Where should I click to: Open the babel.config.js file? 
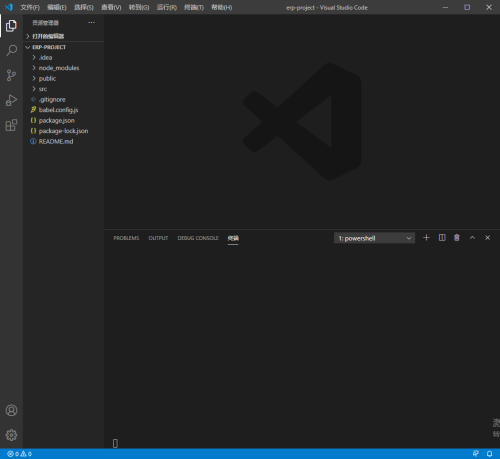tap(63, 110)
